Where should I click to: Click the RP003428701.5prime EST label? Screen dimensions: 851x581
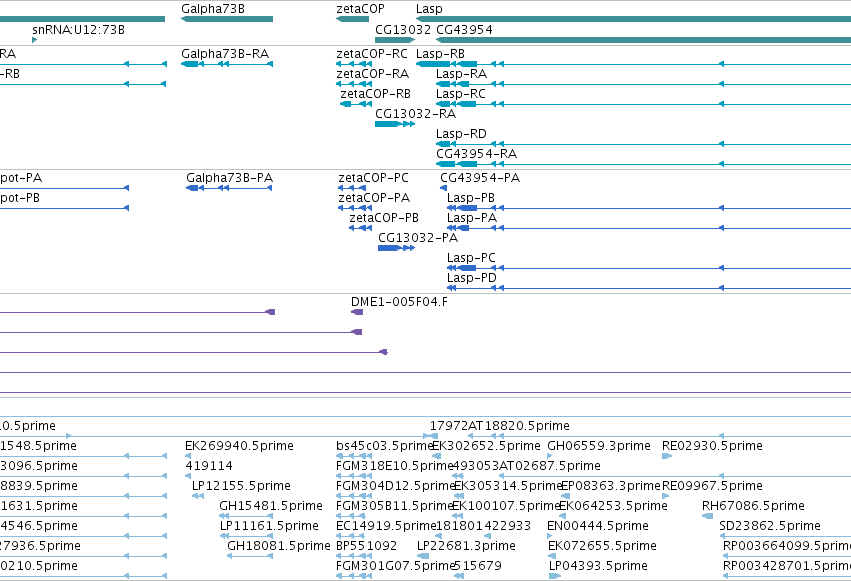click(787, 566)
